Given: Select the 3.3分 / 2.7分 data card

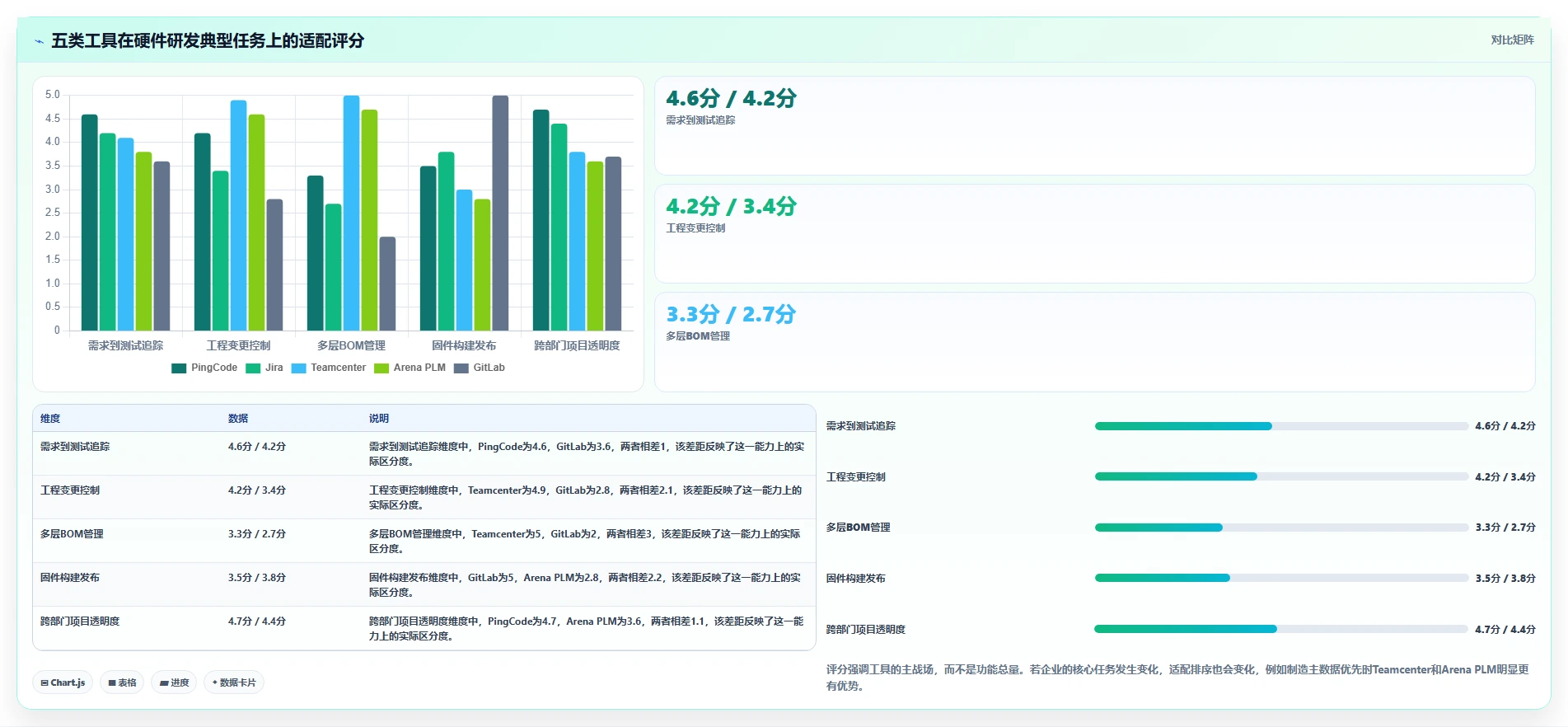Looking at the screenshot, I should [x=1094, y=342].
